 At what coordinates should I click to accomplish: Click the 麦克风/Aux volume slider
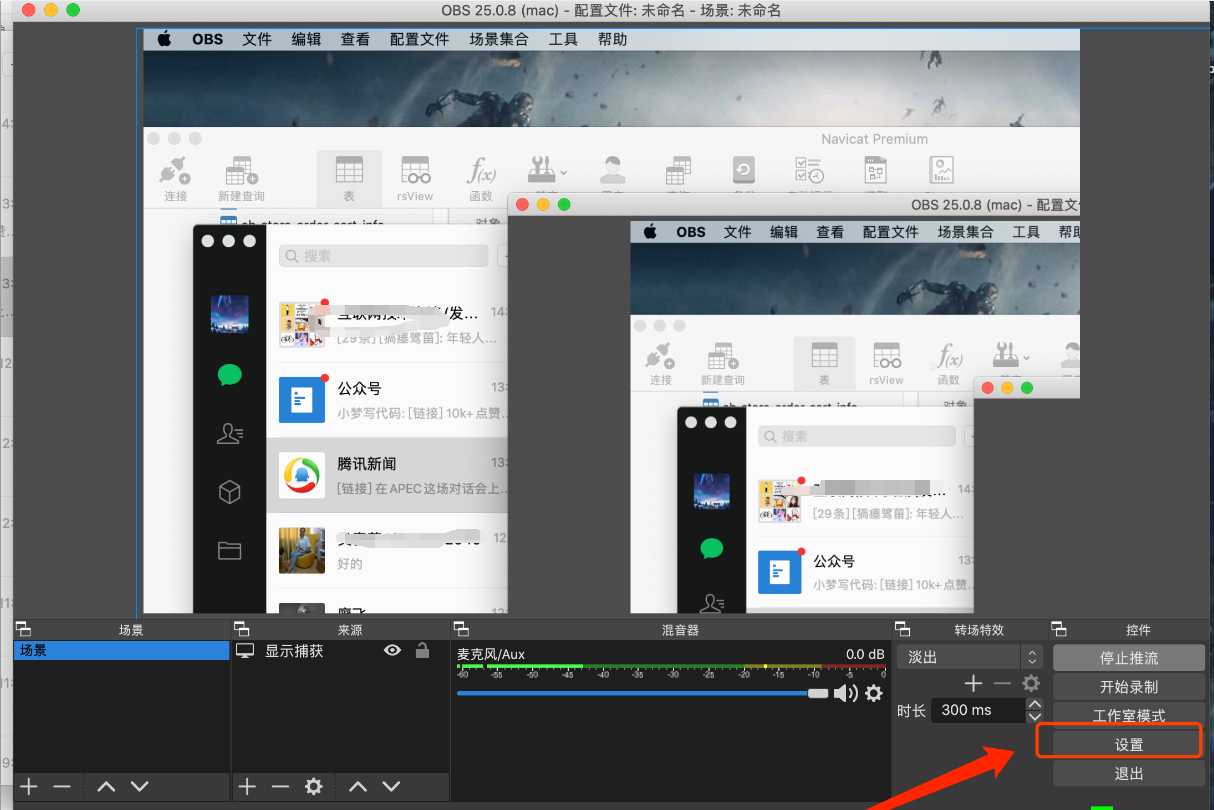pyautogui.click(x=642, y=693)
